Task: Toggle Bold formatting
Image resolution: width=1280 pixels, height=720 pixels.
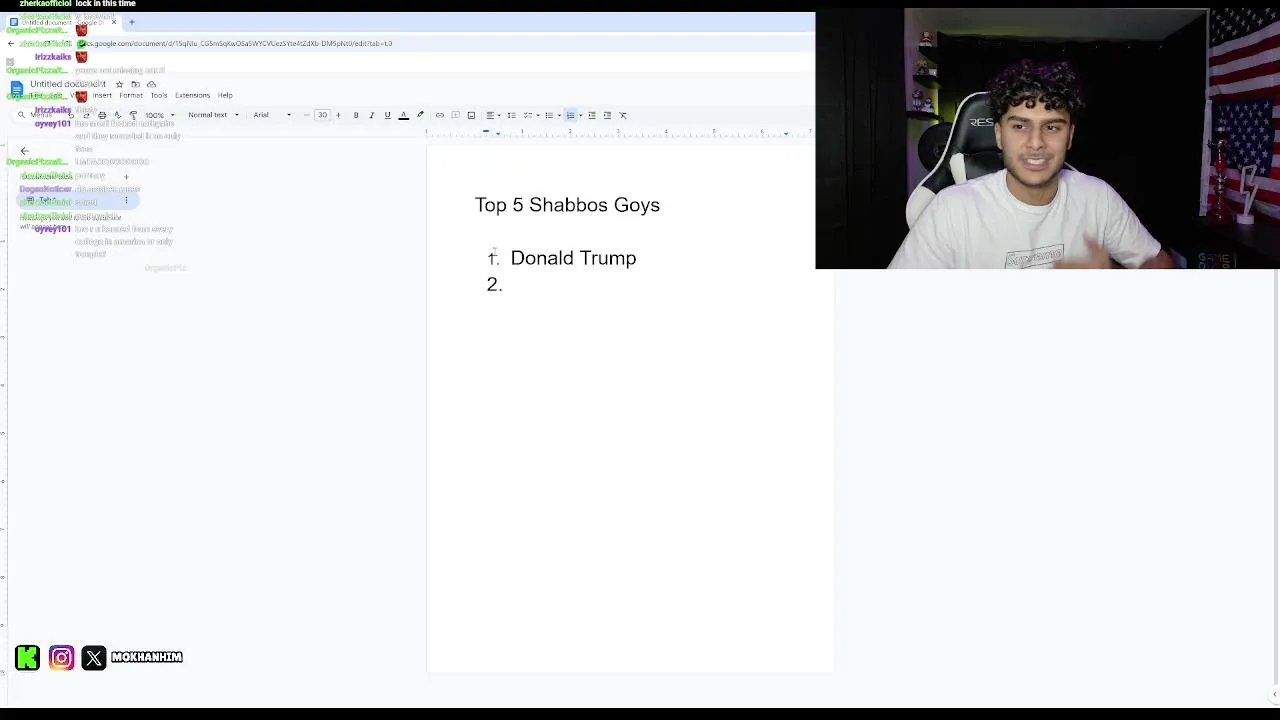Action: click(x=356, y=115)
